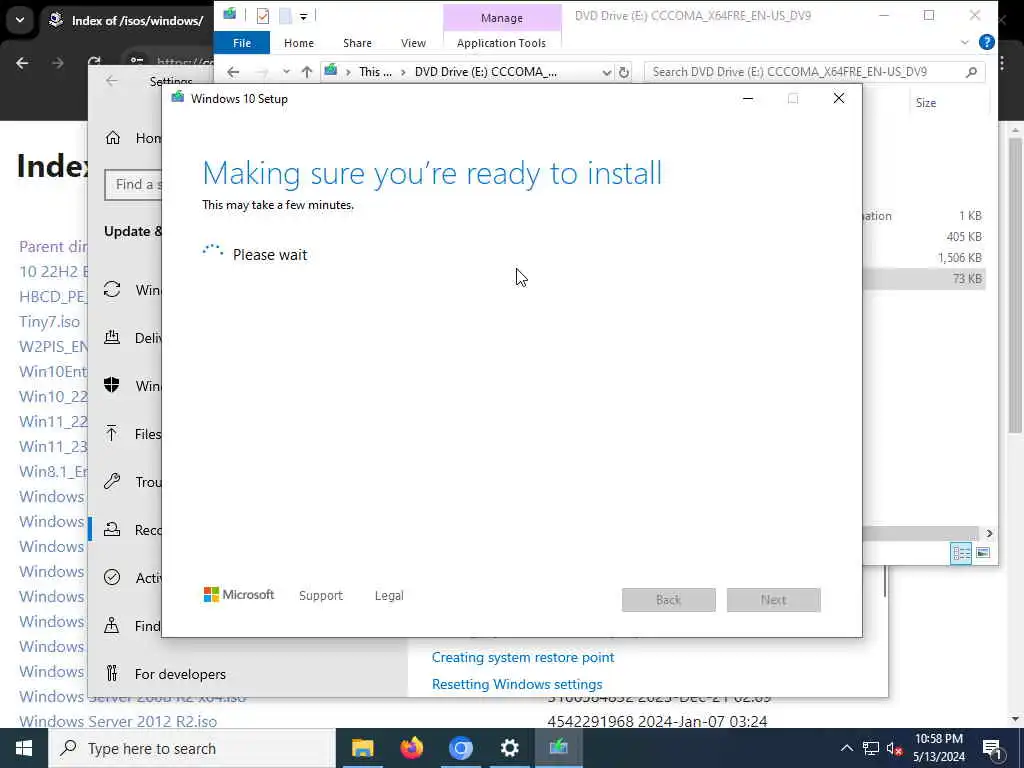Close the Windows 10 Setup window

tap(839, 99)
